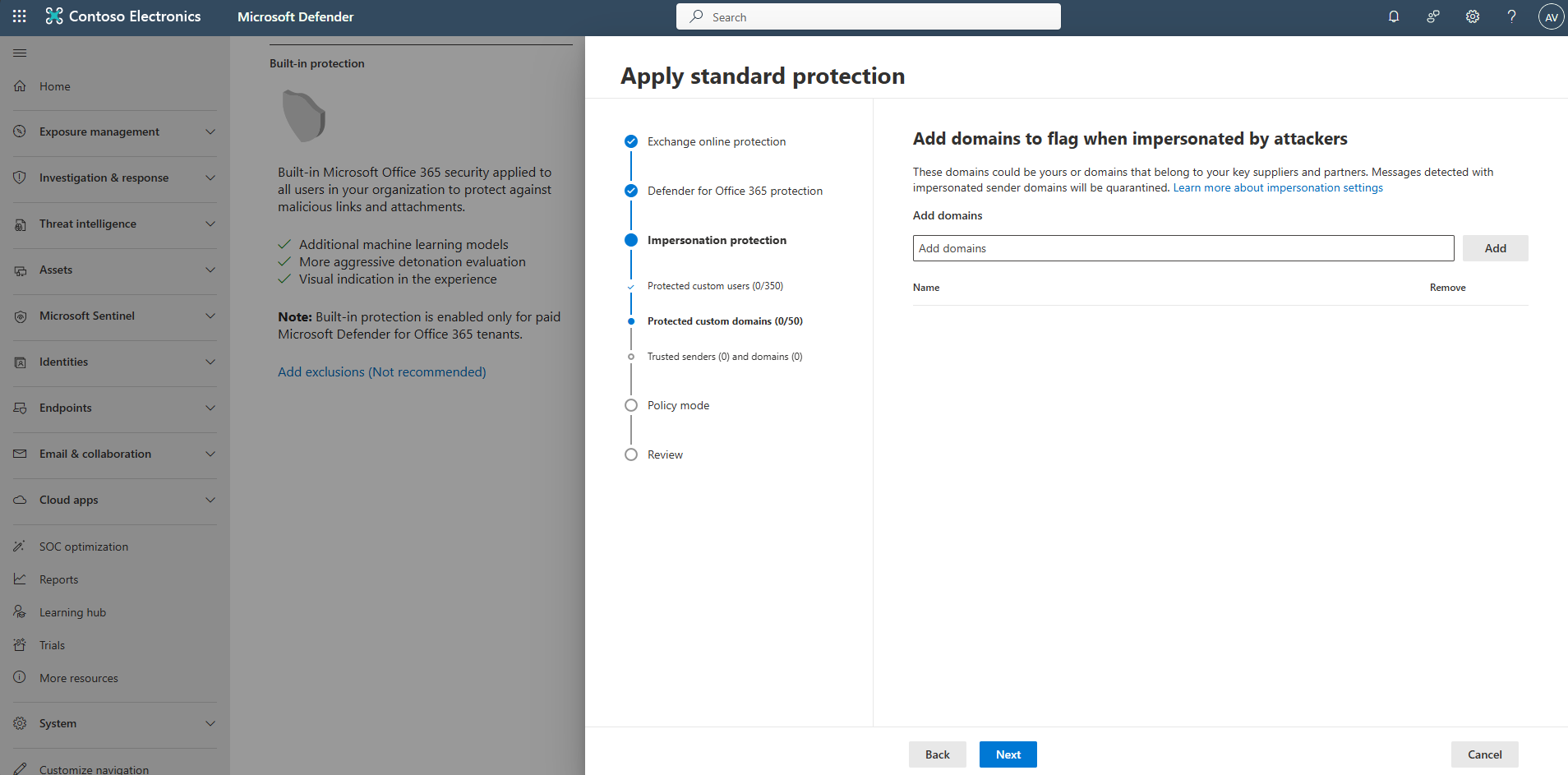Open Add exclusions (Not recommended) link

382,372
